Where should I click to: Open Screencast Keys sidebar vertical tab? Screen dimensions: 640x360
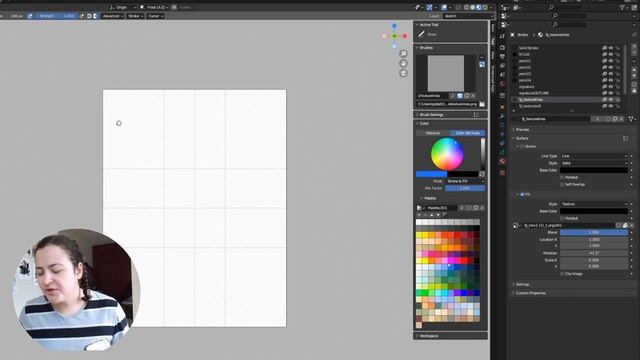493,78
